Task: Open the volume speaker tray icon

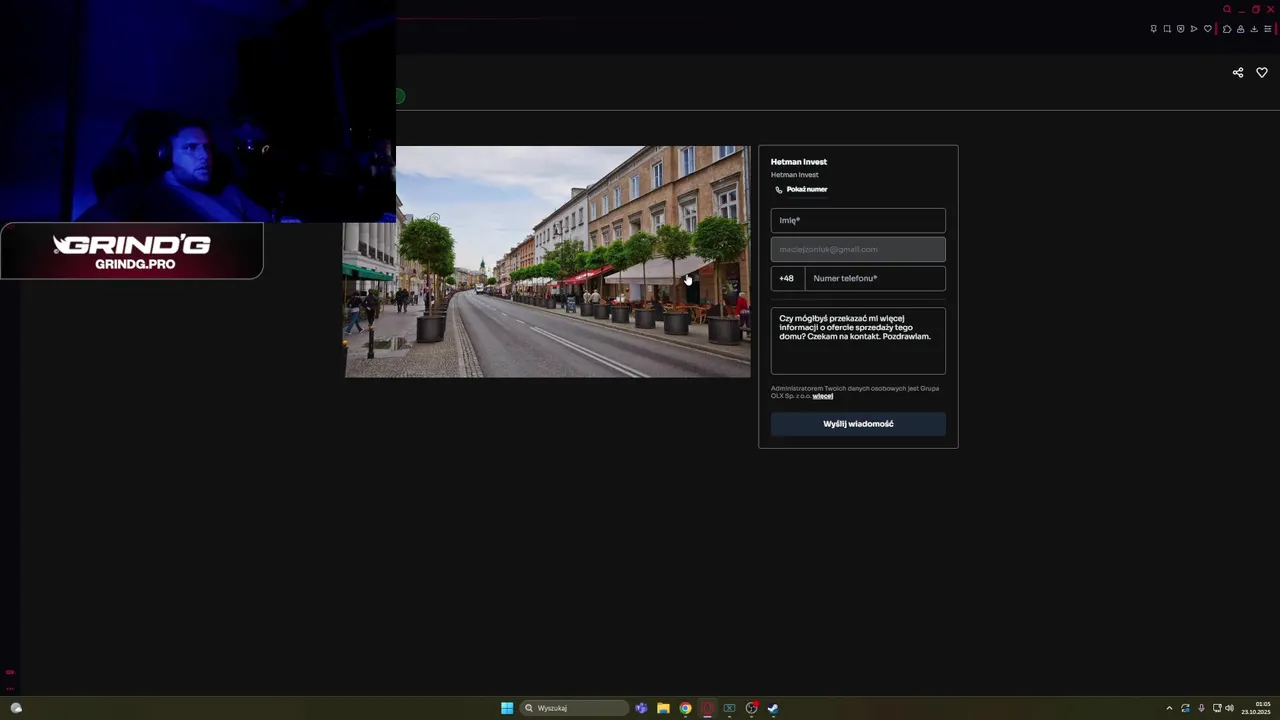Action: pos(1229,708)
